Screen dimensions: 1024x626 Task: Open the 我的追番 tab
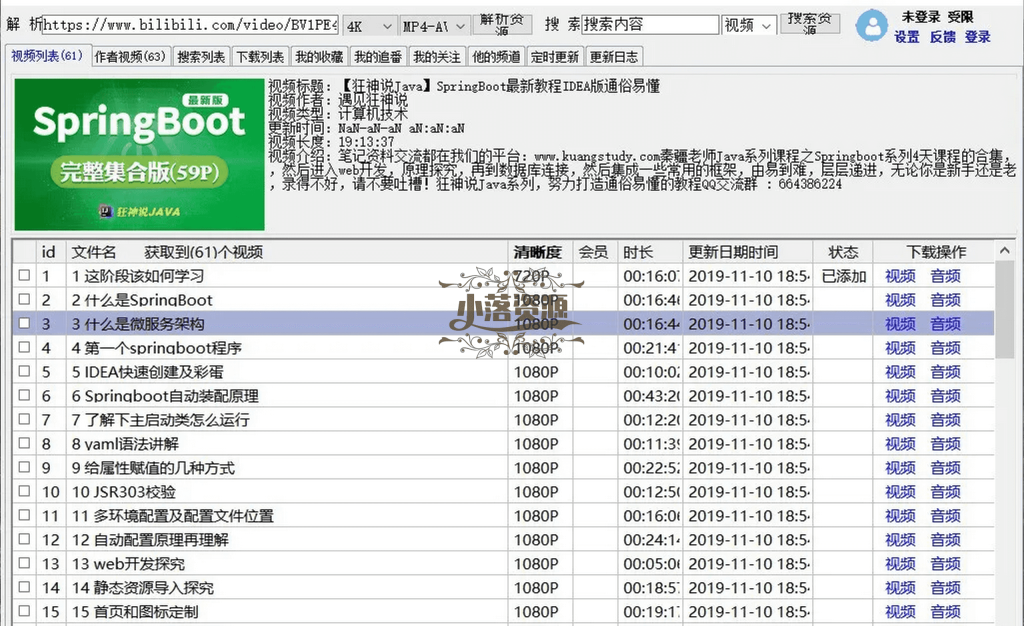point(377,57)
